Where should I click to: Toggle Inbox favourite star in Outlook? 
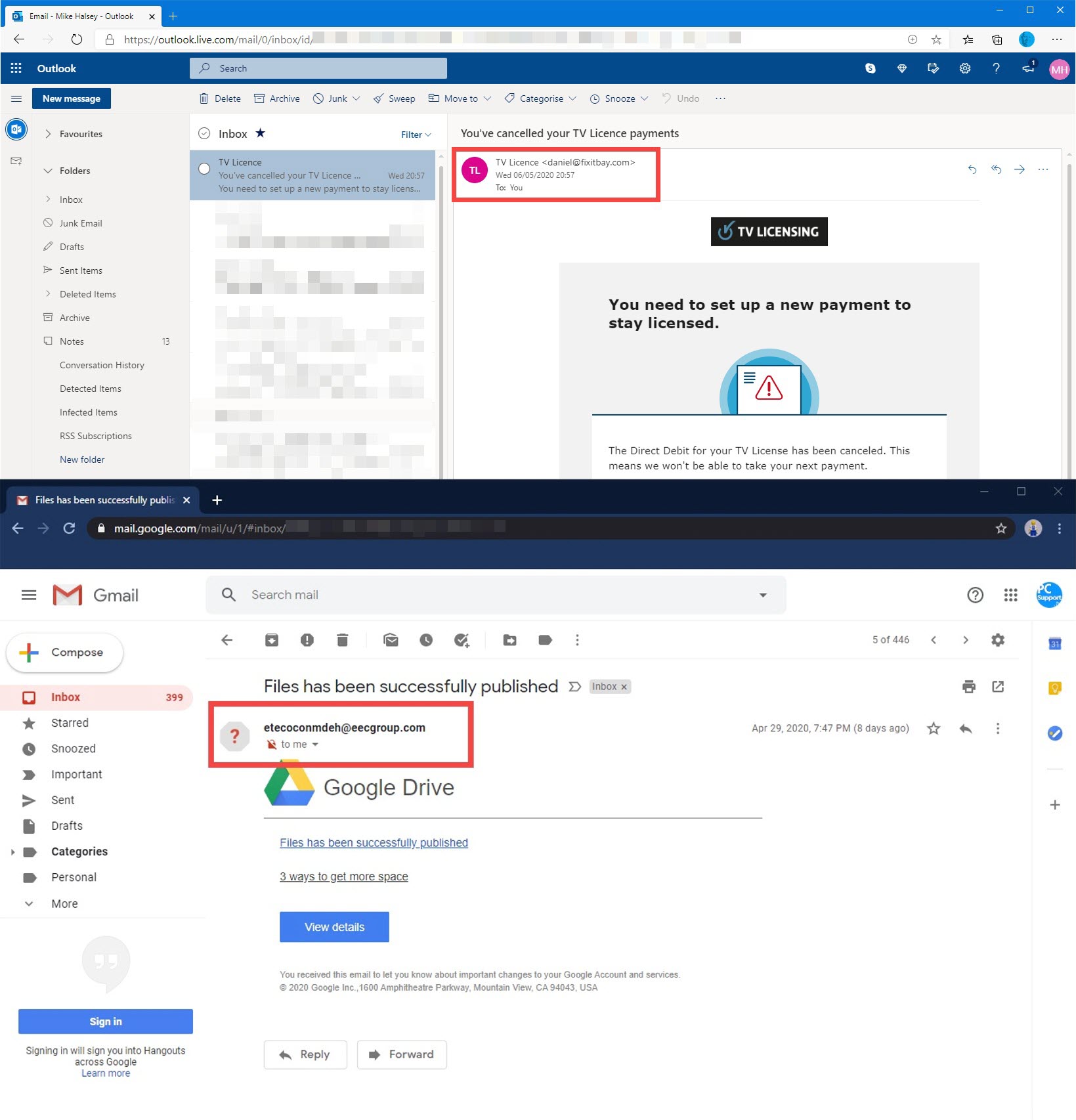[x=261, y=133]
